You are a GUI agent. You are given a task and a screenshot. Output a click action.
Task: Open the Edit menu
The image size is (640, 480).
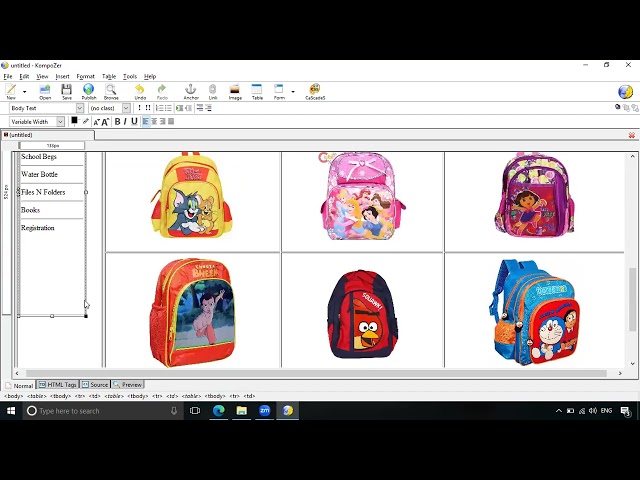pos(24,76)
